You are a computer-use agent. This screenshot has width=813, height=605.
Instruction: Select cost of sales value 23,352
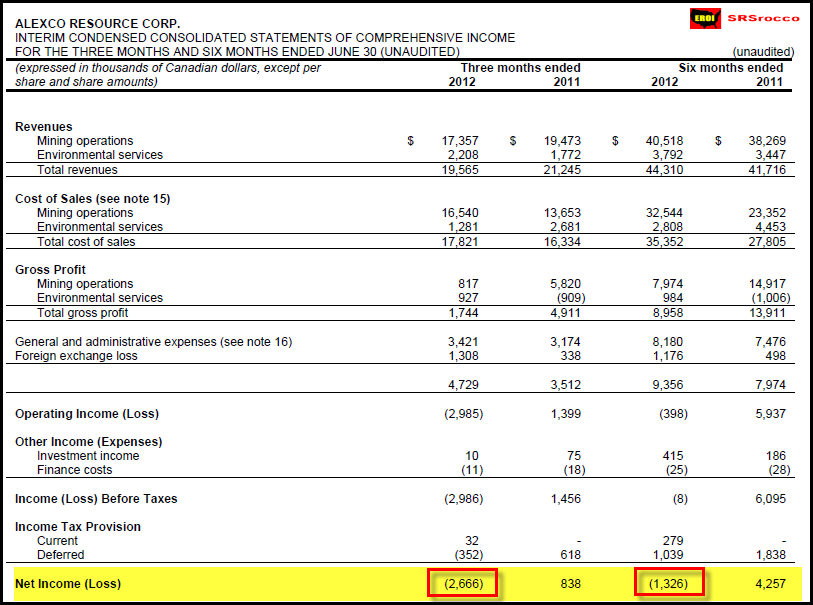click(767, 213)
